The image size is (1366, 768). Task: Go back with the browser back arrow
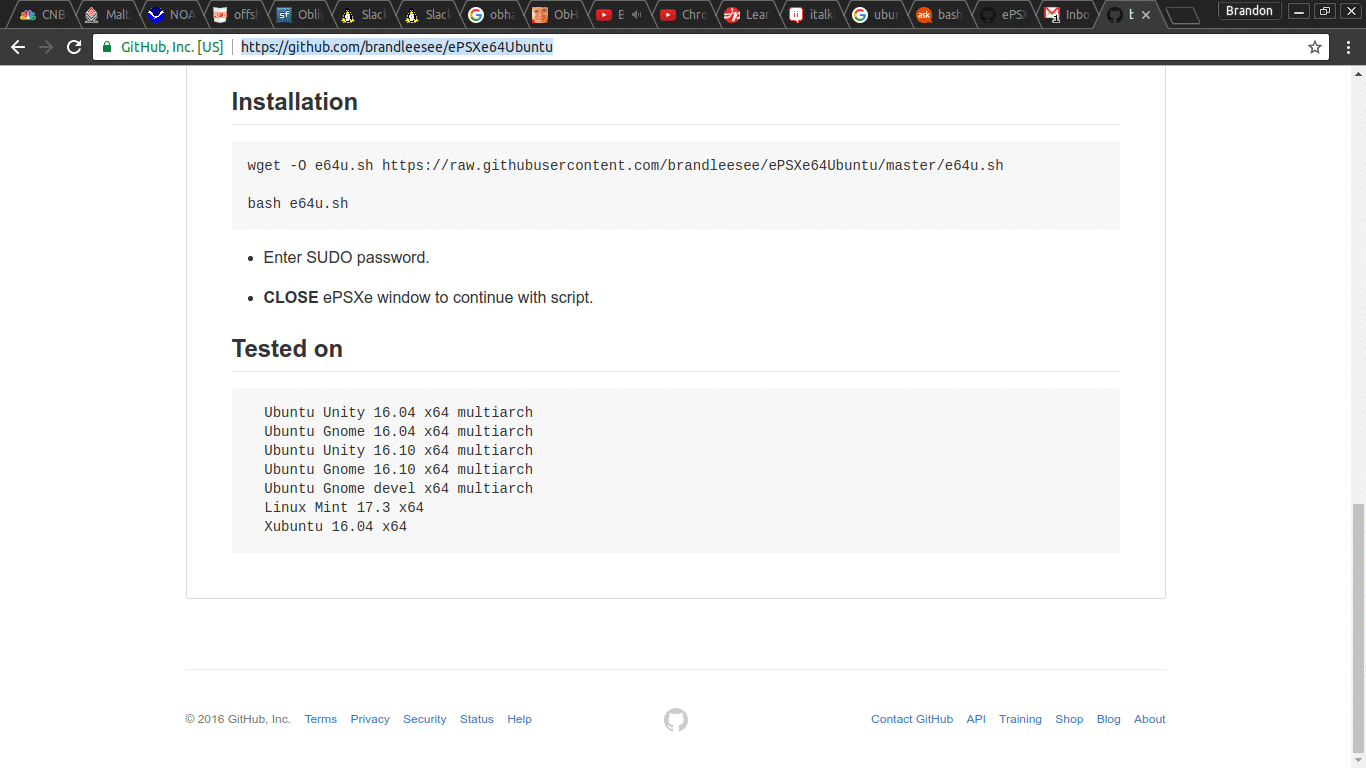18,47
